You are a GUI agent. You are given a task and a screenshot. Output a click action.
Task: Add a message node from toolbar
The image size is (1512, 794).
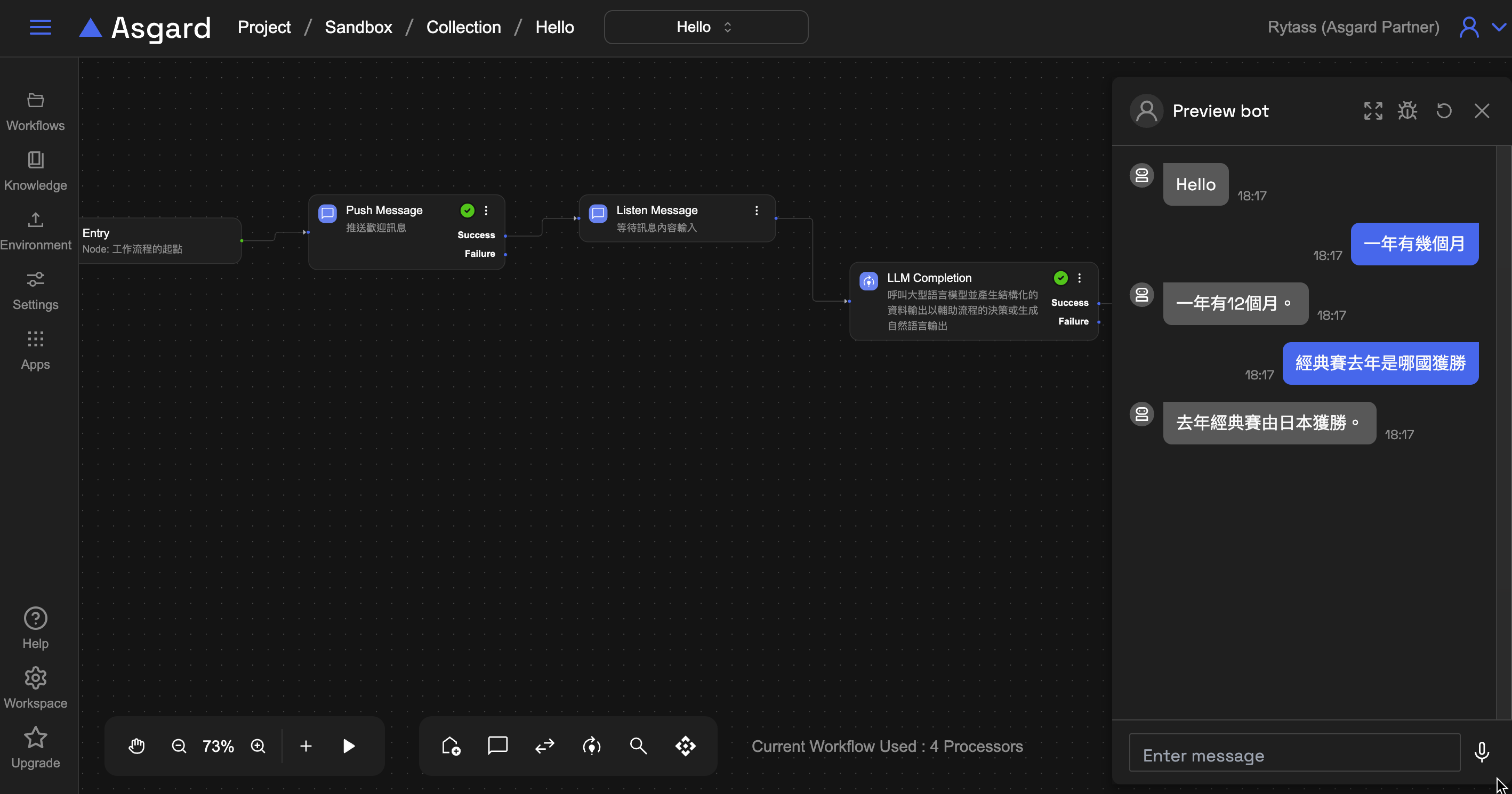tap(497, 746)
